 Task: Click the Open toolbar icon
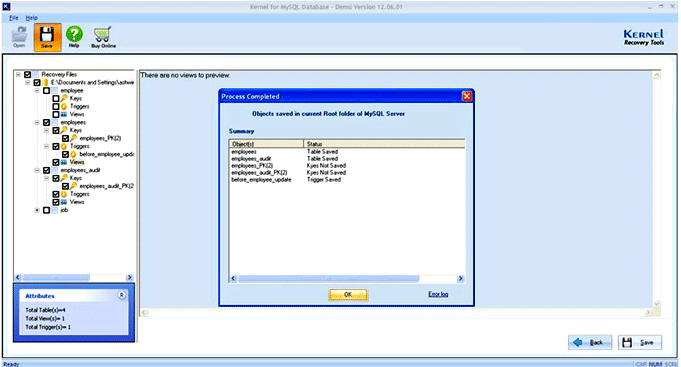click(x=19, y=36)
